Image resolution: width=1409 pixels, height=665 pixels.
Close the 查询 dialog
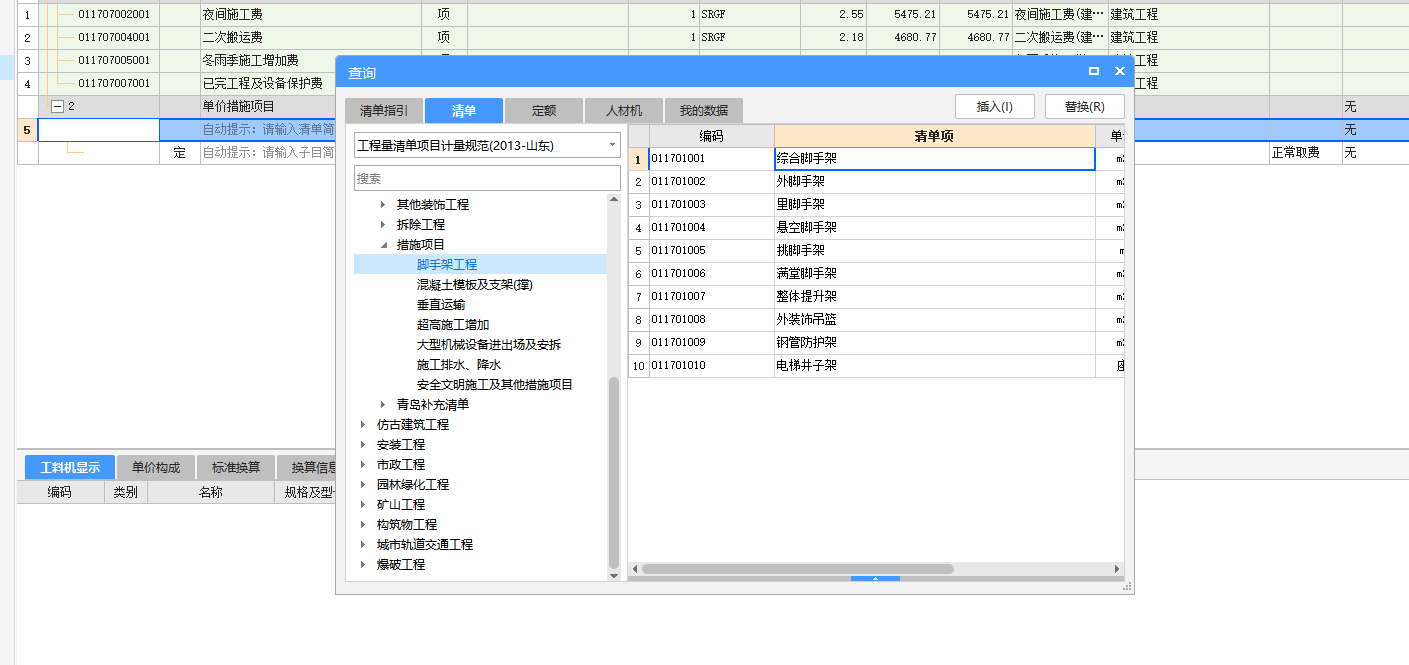click(x=1120, y=72)
